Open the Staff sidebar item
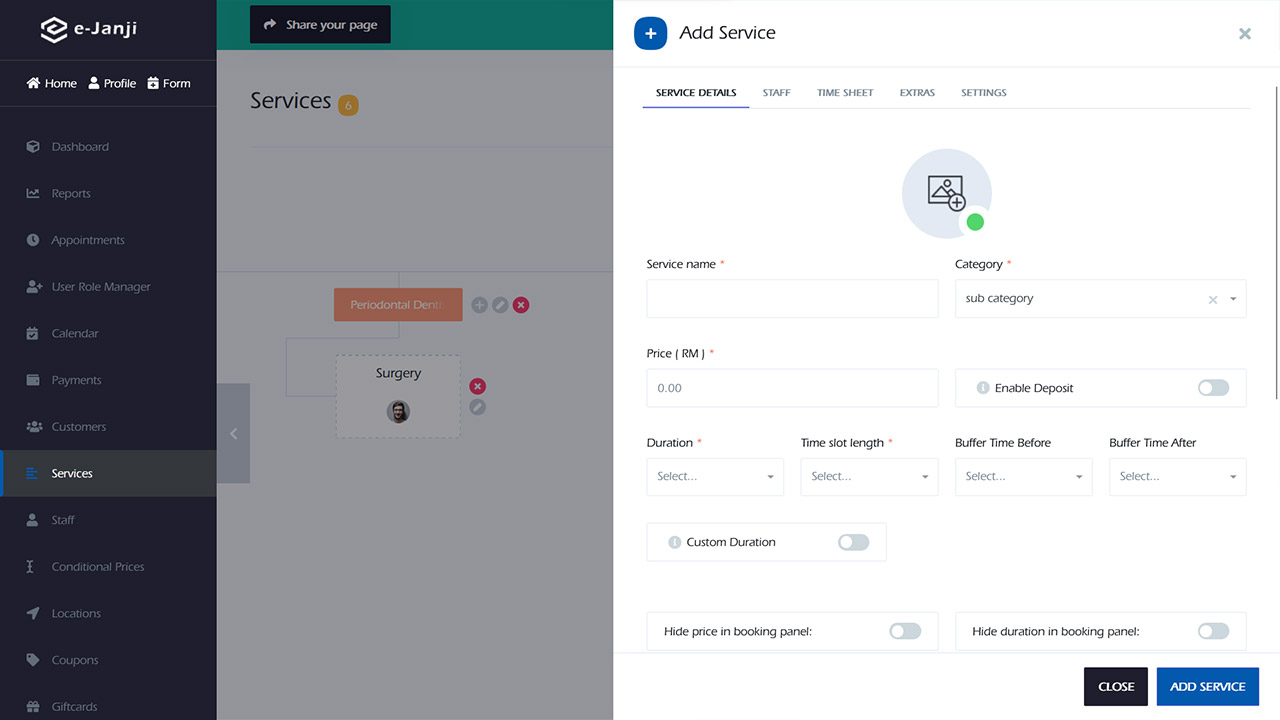The height and width of the screenshot is (720, 1280). (x=108, y=520)
